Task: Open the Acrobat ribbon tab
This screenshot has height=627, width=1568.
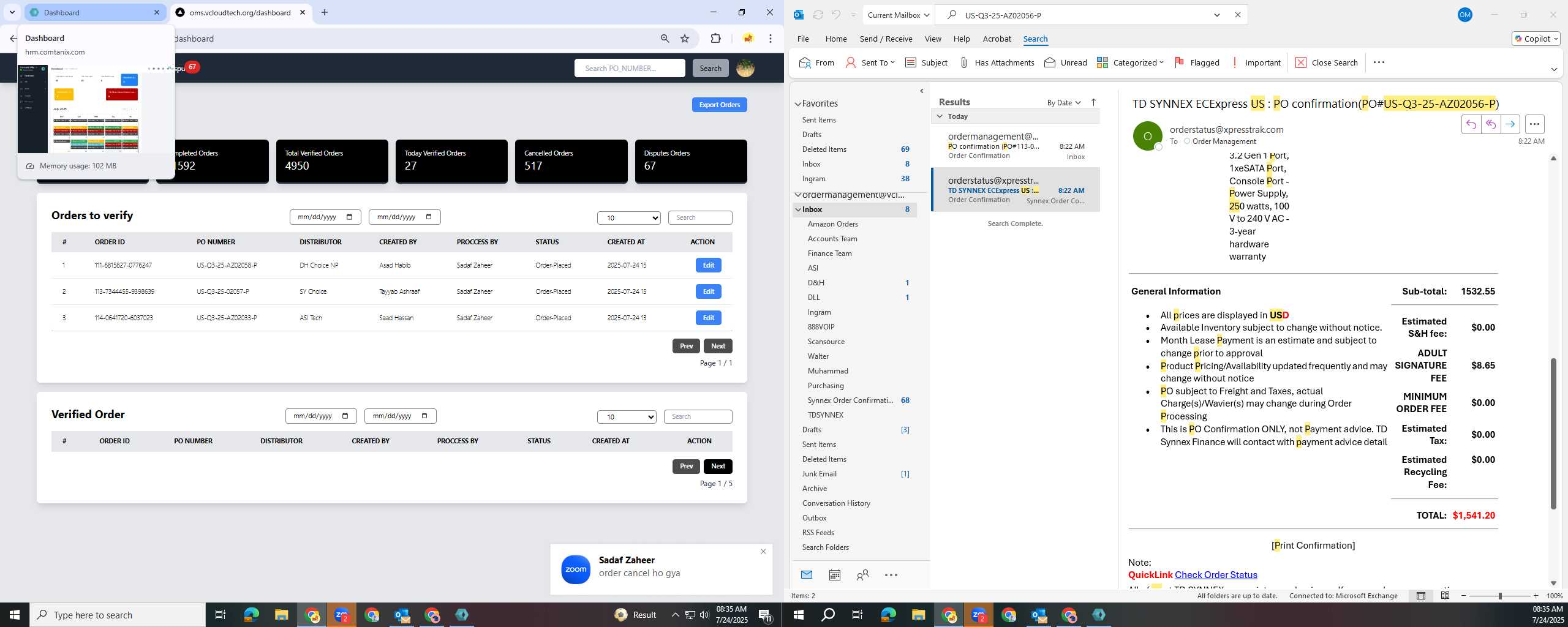Action: (997, 39)
